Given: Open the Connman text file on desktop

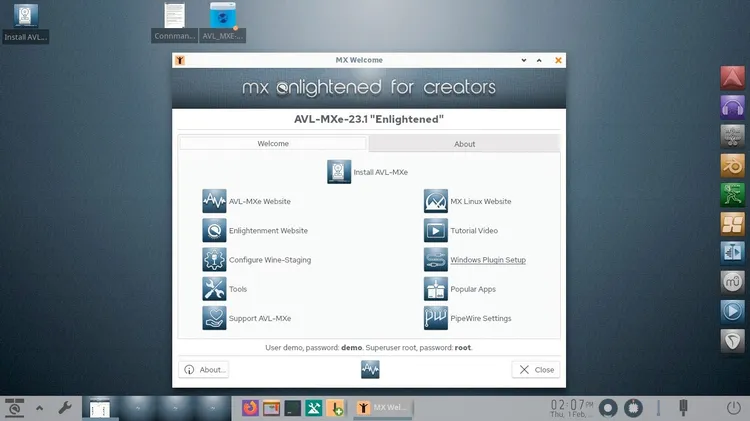Looking at the screenshot, I should point(175,22).
